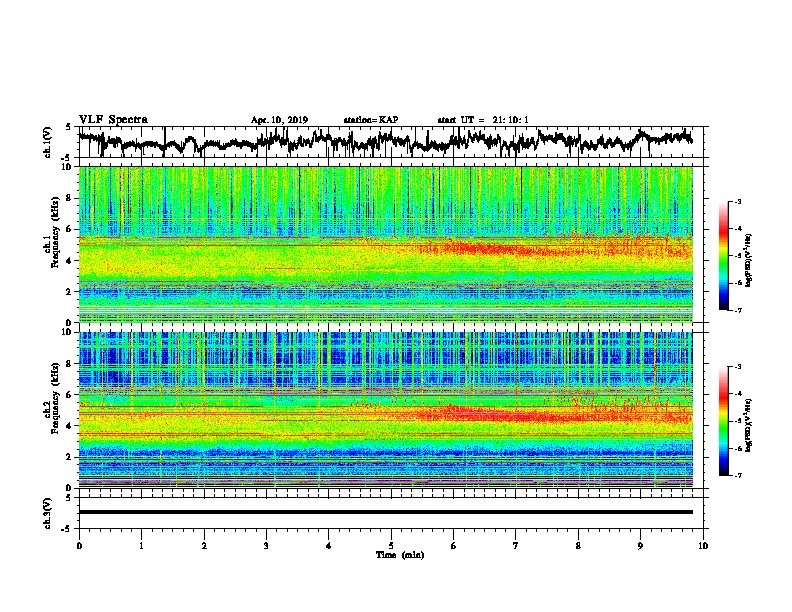792x612 pixels.
Task: Click the "5" voltage tick of ch.1(V) panel
Action: coord(68,127)
